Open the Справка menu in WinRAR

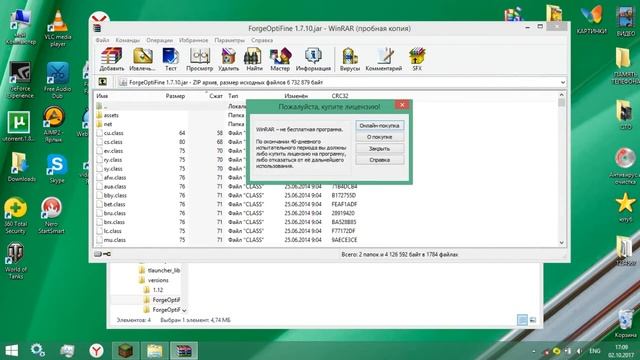[x=262, y=40]
